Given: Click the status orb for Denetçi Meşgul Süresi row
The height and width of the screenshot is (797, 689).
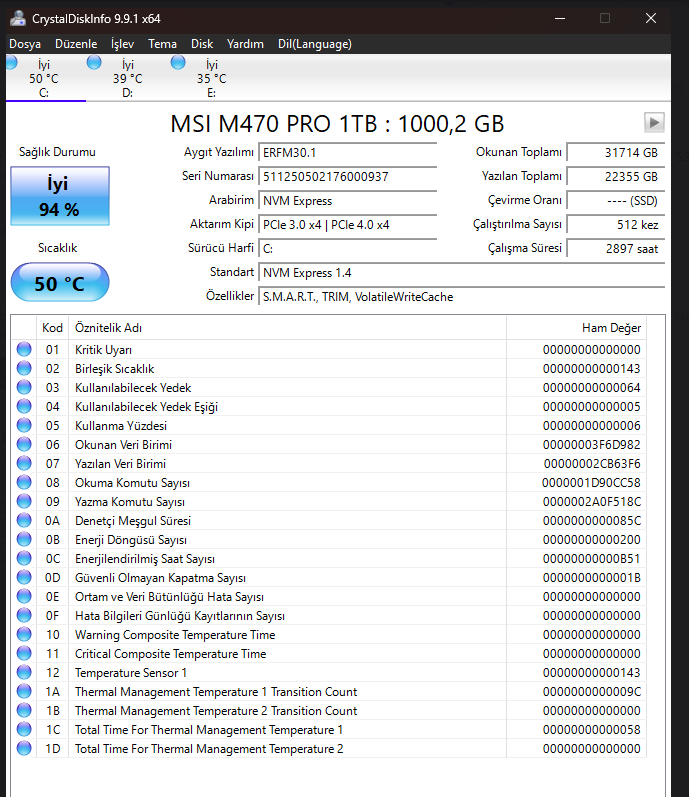Looking at the screenshot, I should point(24,520).
